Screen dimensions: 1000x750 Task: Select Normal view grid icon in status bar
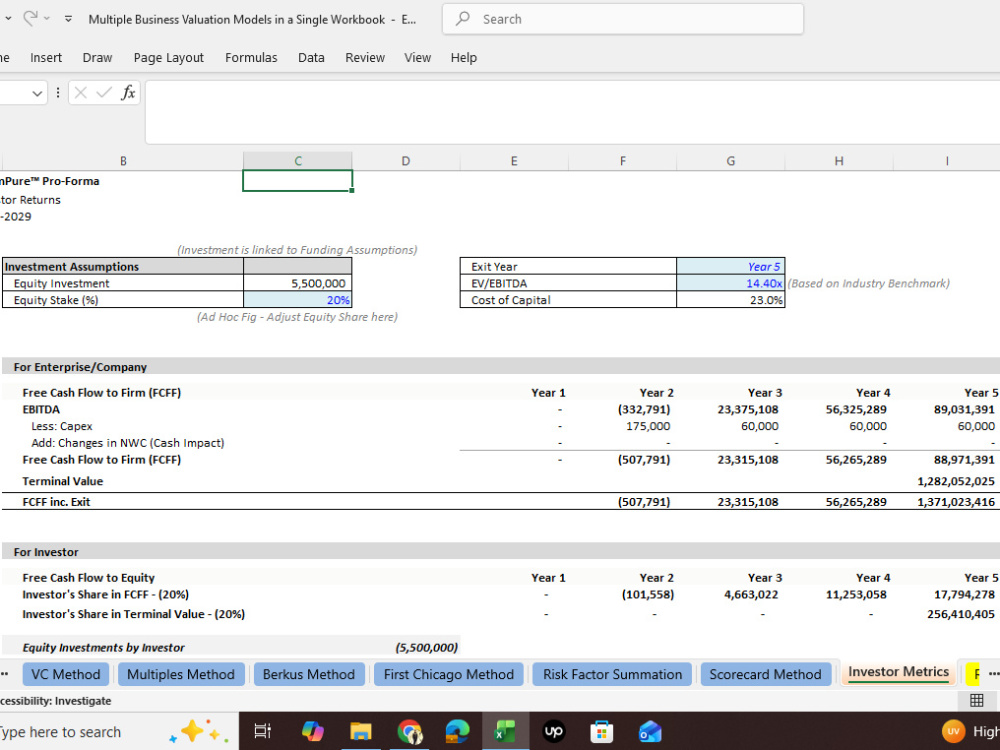click(x=976, y=700)
